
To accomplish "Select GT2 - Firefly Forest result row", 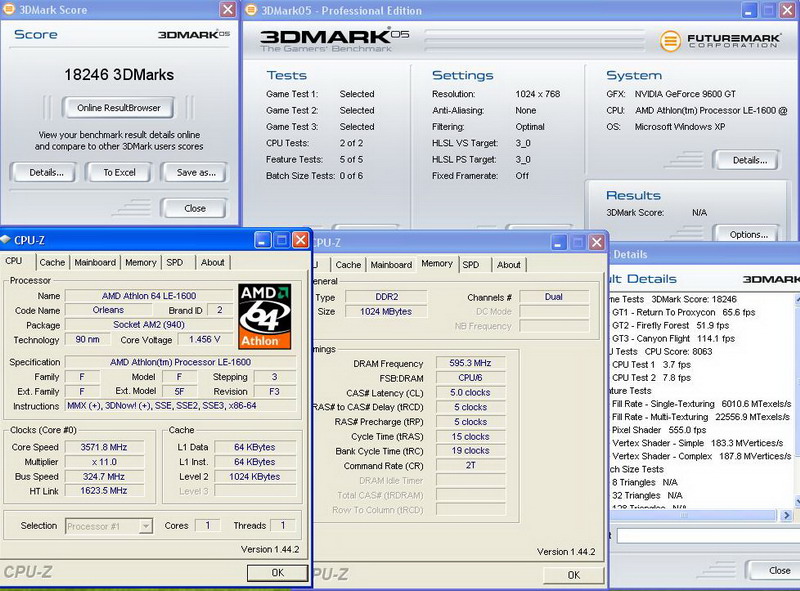I will 670,326.
